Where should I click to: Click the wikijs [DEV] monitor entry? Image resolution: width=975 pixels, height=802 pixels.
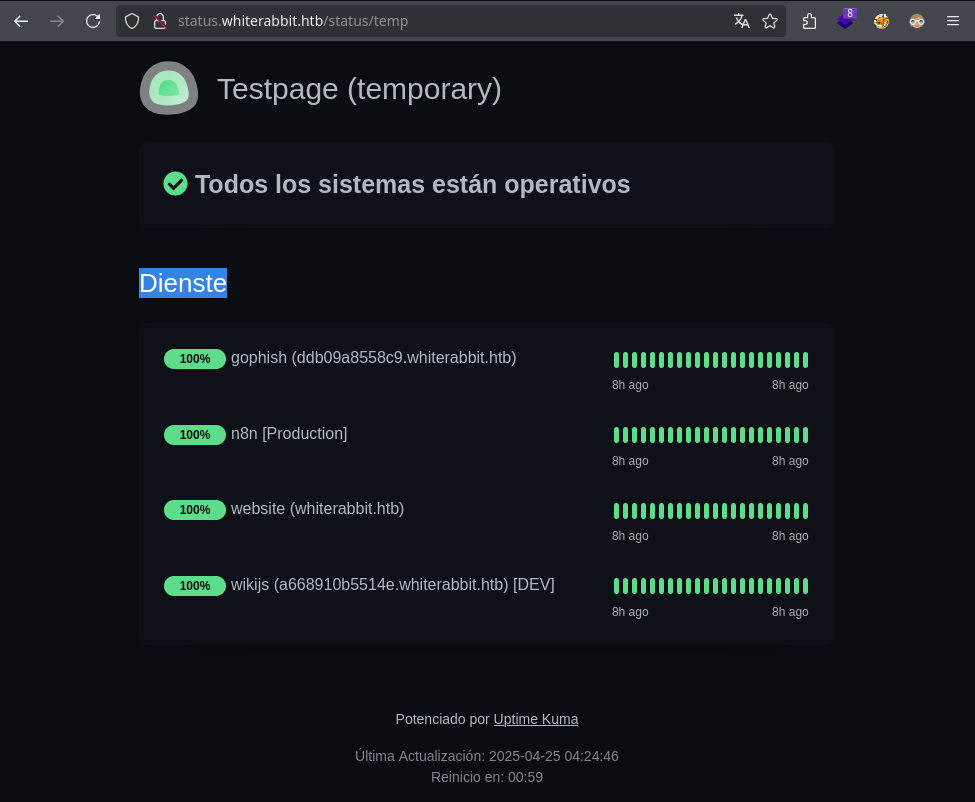392,585
